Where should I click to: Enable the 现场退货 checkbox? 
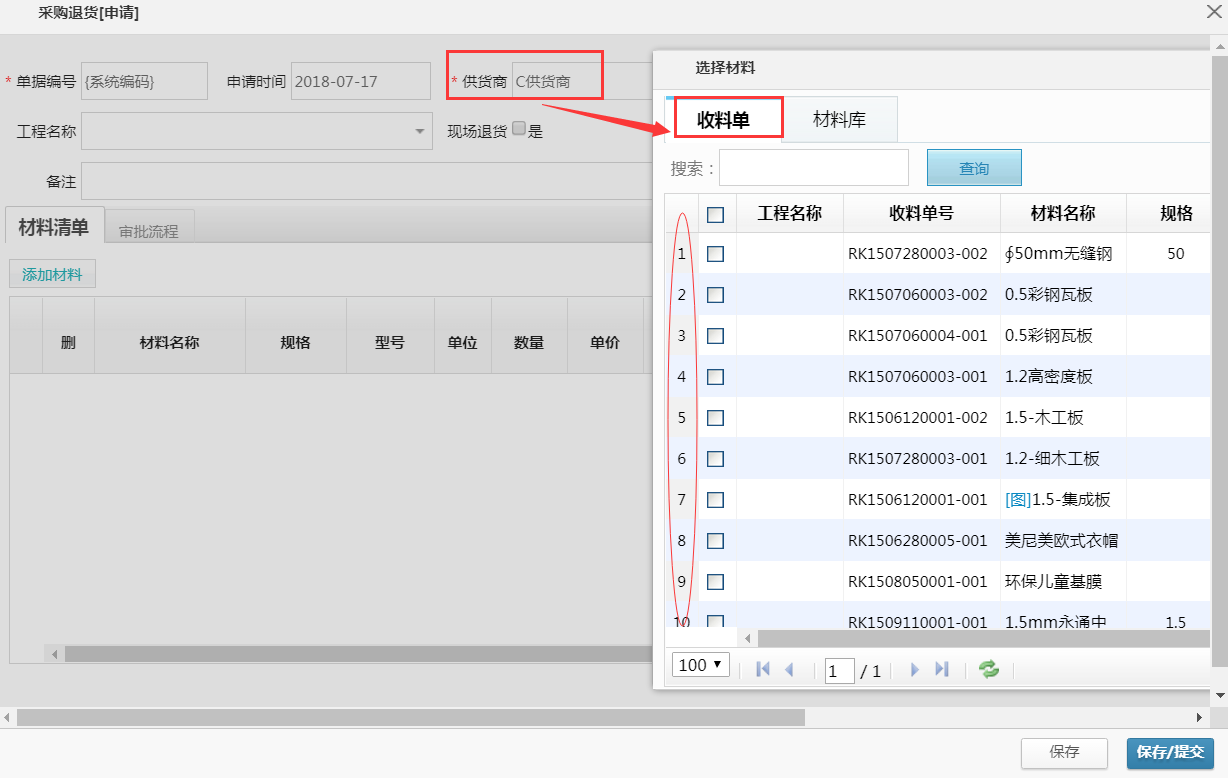pos(518,128)
